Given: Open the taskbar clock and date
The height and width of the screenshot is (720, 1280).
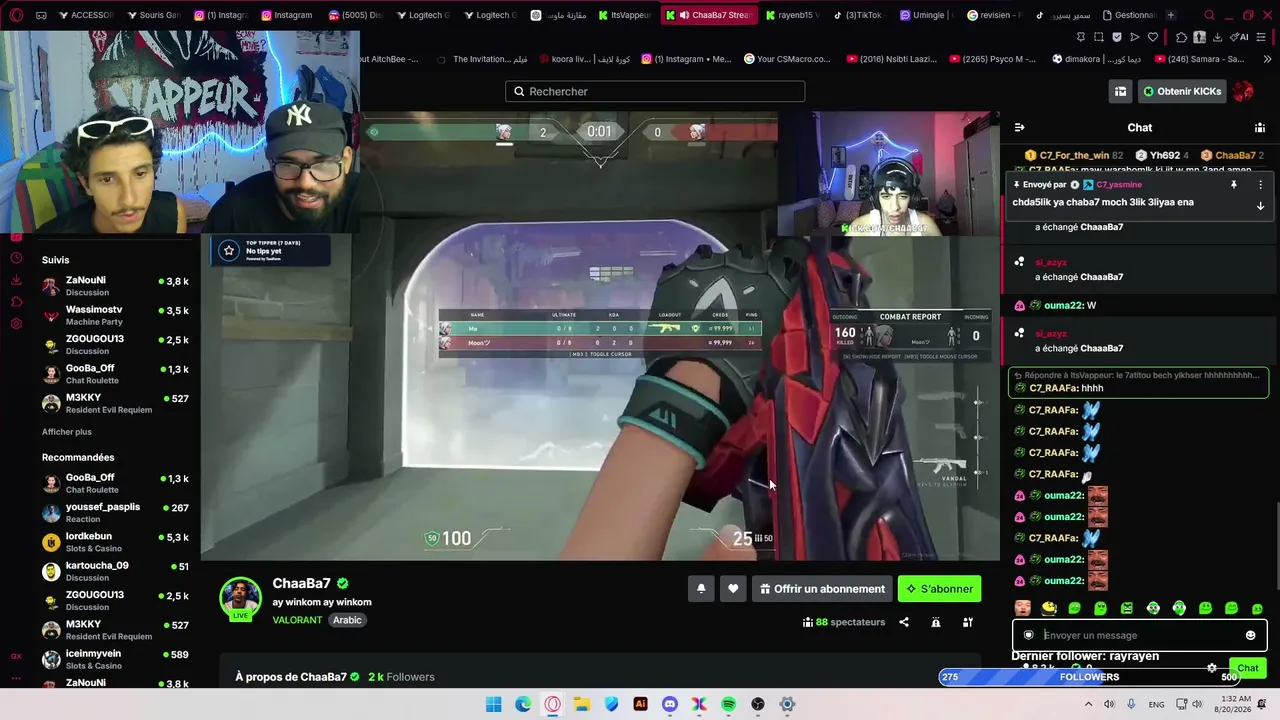Looking at the screenshot, I should click(1231, 704).
